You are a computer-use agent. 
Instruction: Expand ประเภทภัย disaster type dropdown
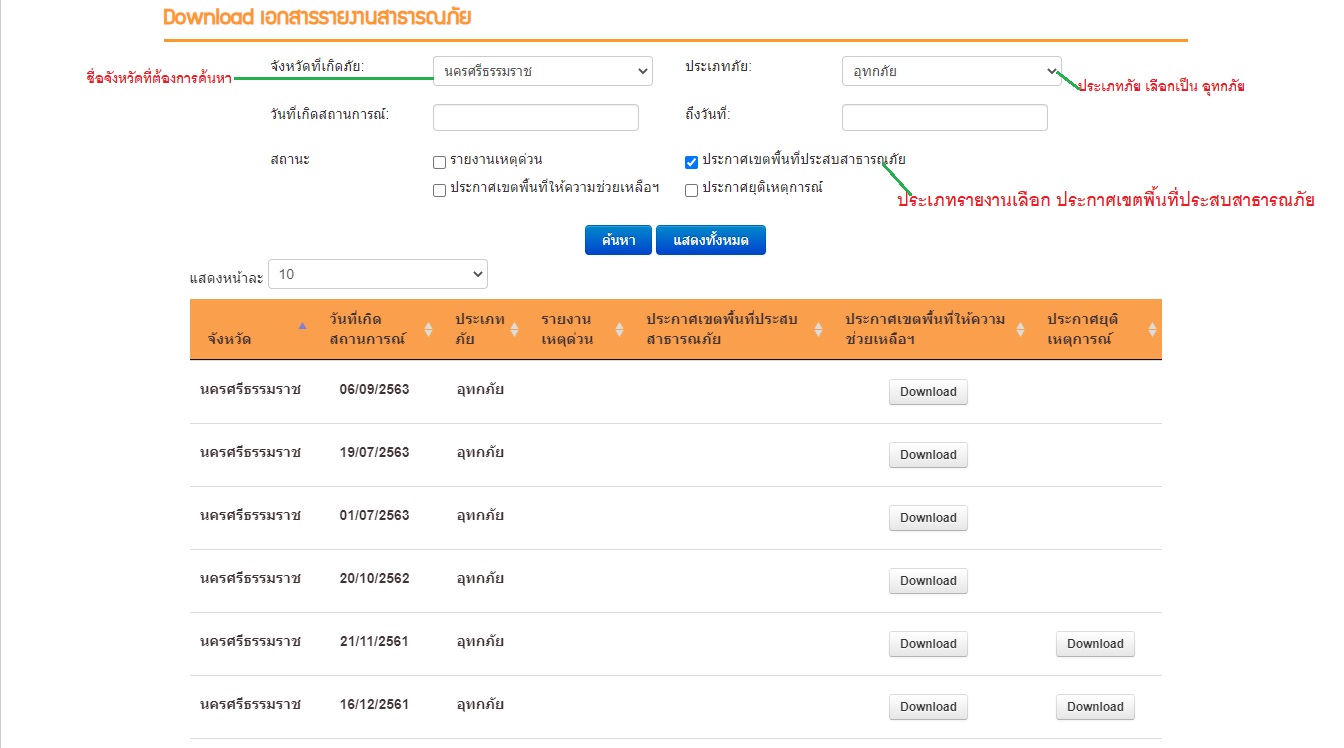[951, 71]
